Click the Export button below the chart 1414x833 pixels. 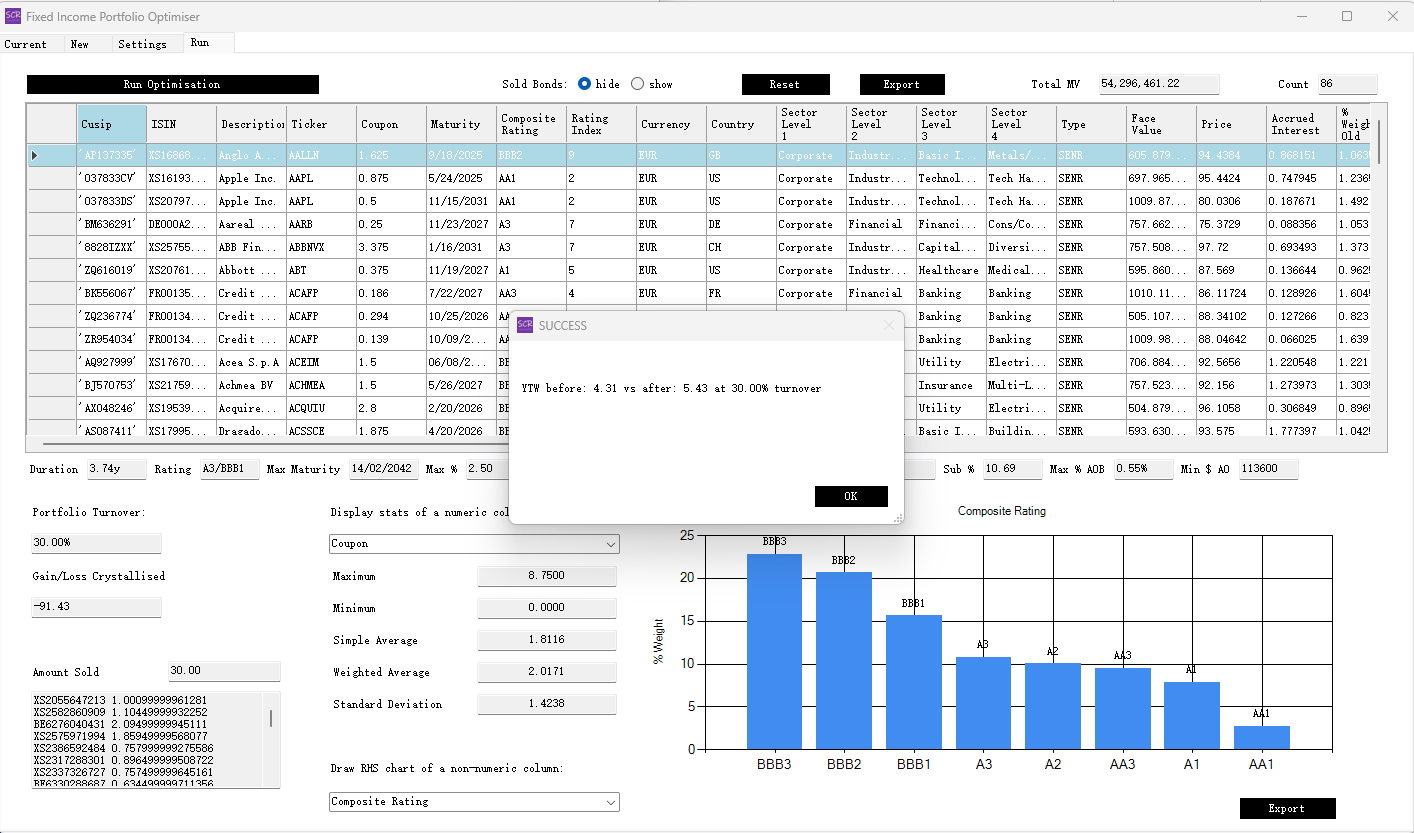1286,808
